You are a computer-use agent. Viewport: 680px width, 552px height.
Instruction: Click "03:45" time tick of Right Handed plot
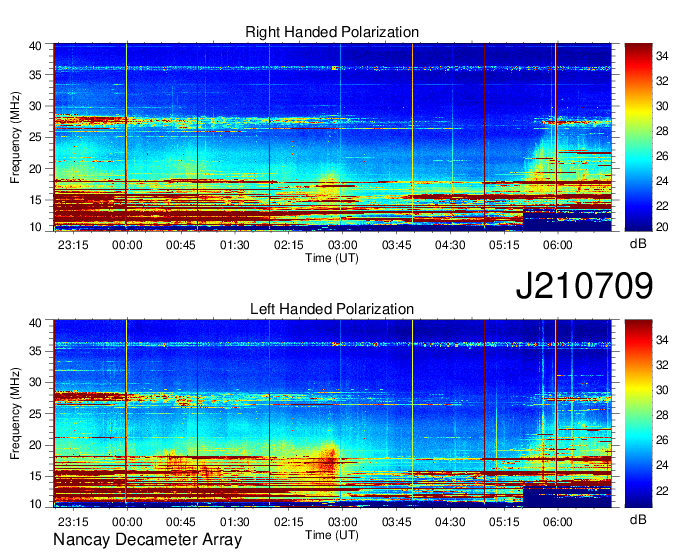tap(396, 245)
